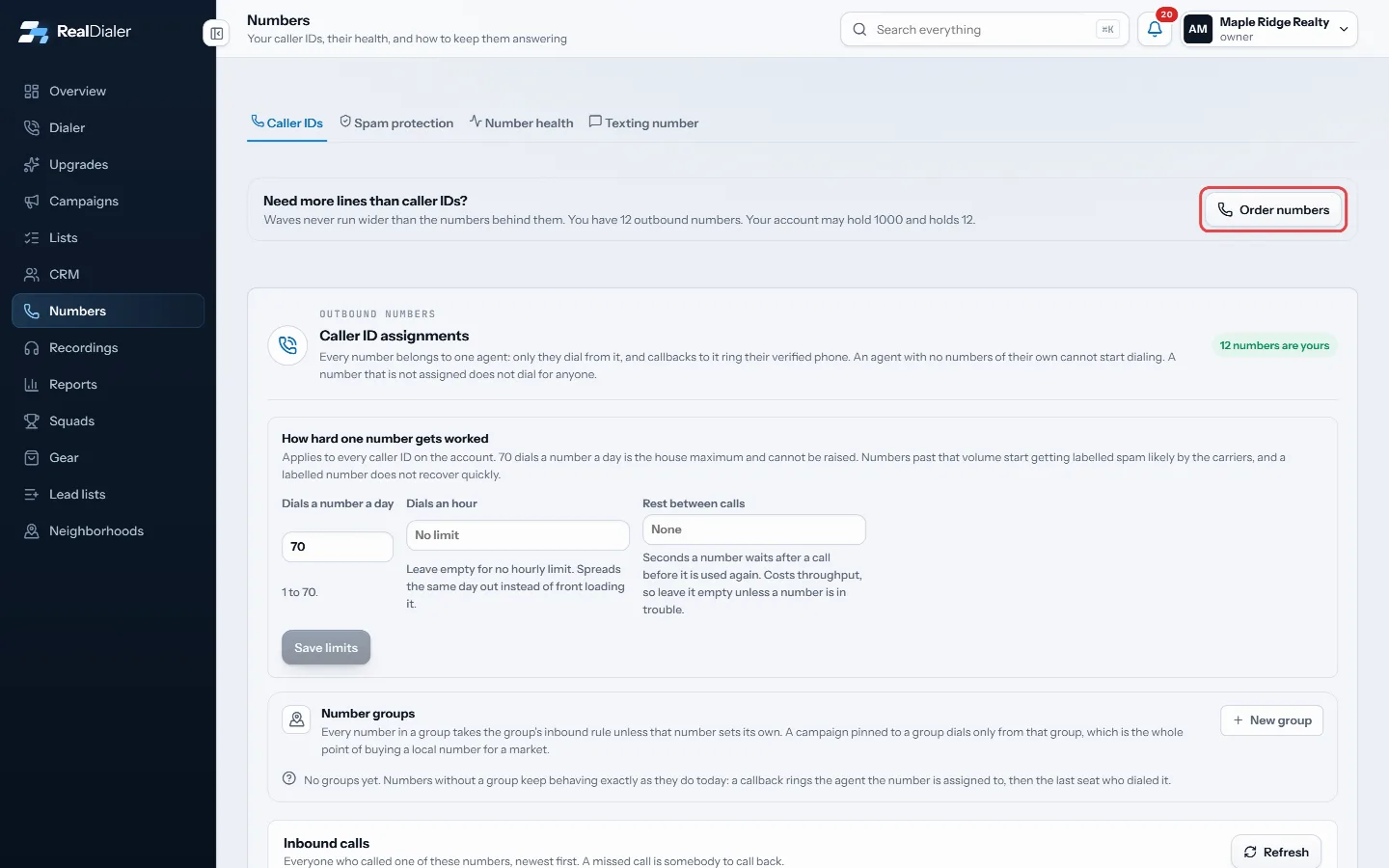
Task: Click the Search everything box
Action: click(985, 29)
